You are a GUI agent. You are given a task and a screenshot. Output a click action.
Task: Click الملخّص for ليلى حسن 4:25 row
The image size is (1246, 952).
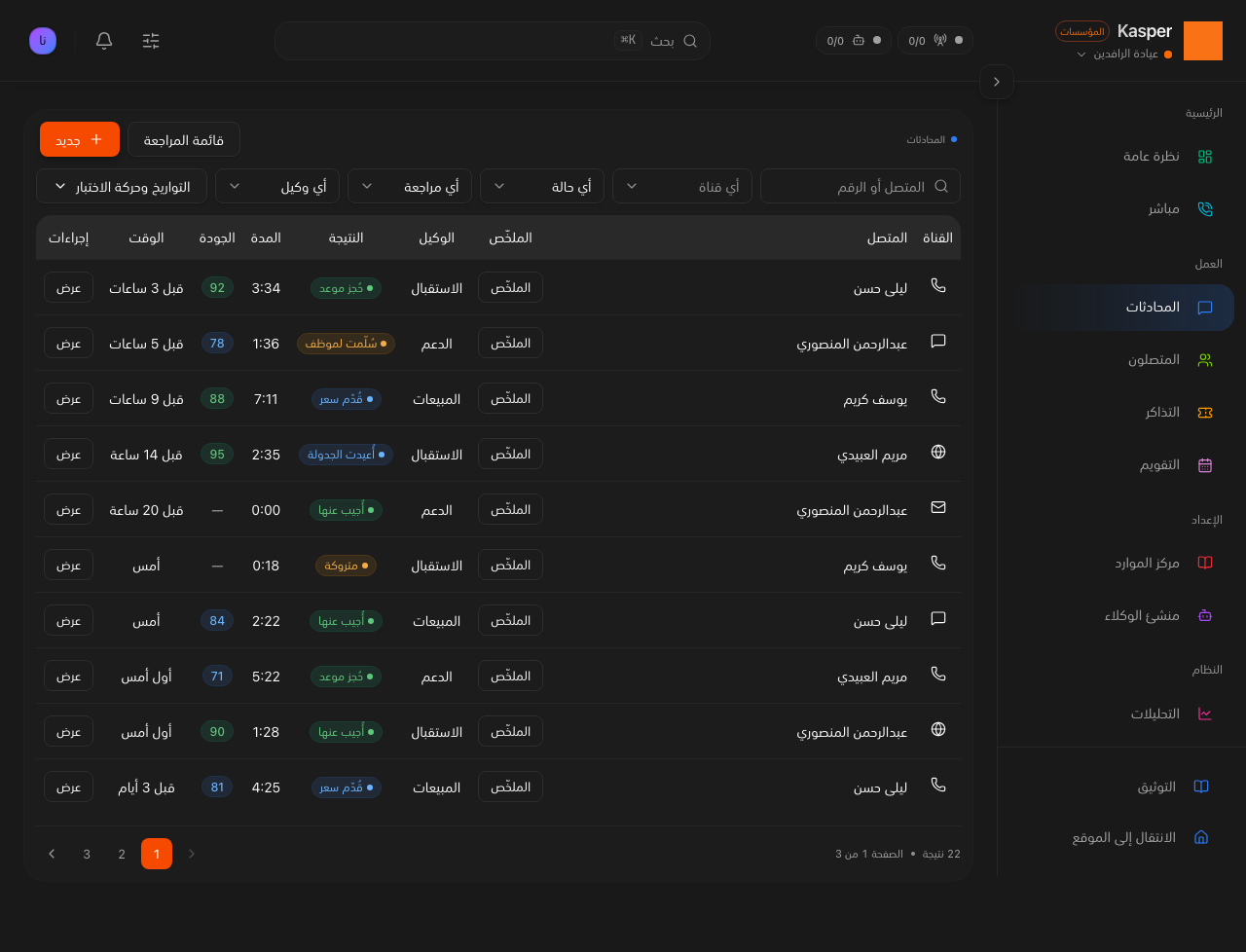click(x=510, y=787)
